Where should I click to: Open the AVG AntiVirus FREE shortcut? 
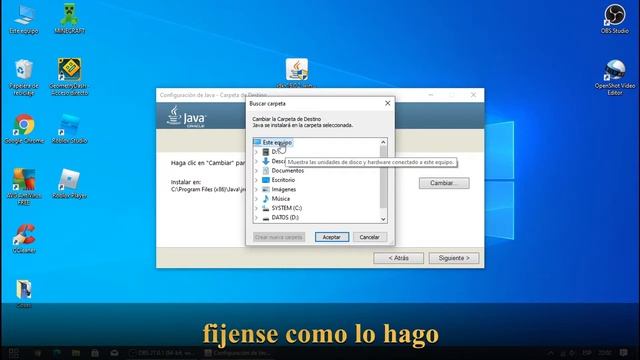point(24,186)
